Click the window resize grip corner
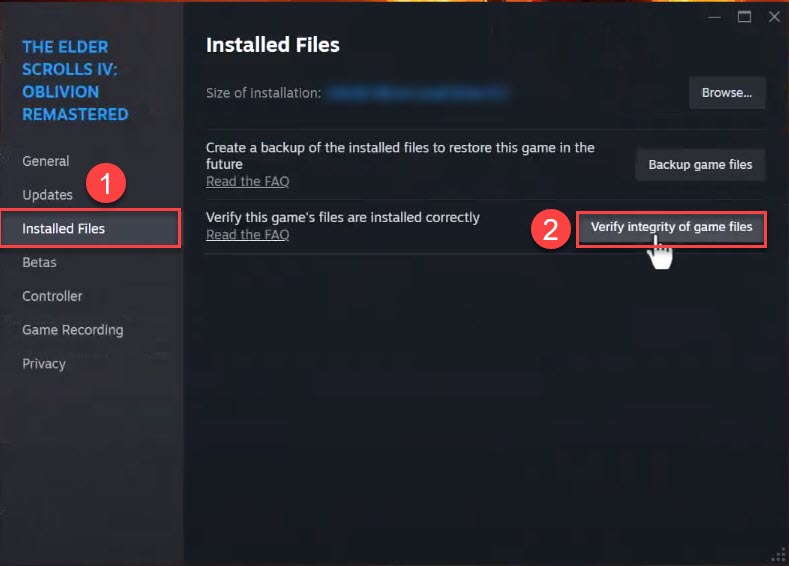Image resolution: width=789 pixels, height=566 pixels. tap(779, 556)
